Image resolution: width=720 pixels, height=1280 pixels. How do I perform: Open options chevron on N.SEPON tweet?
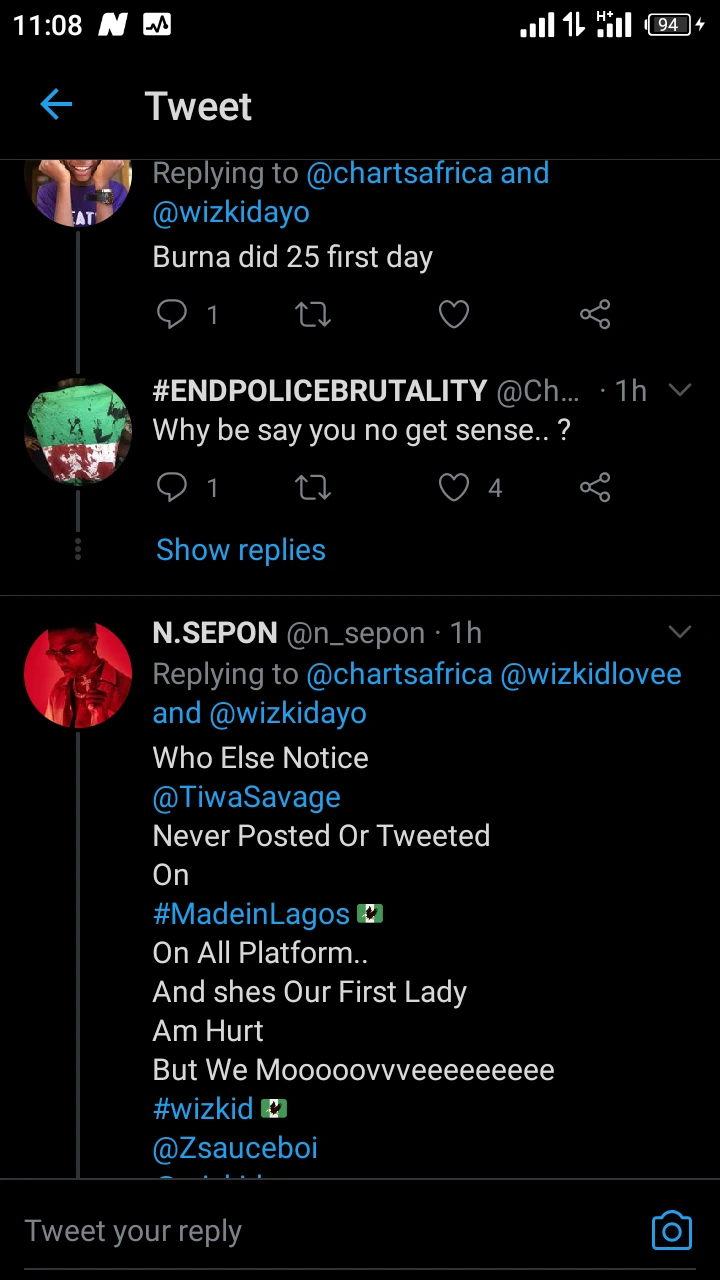[x=680, y=632]
